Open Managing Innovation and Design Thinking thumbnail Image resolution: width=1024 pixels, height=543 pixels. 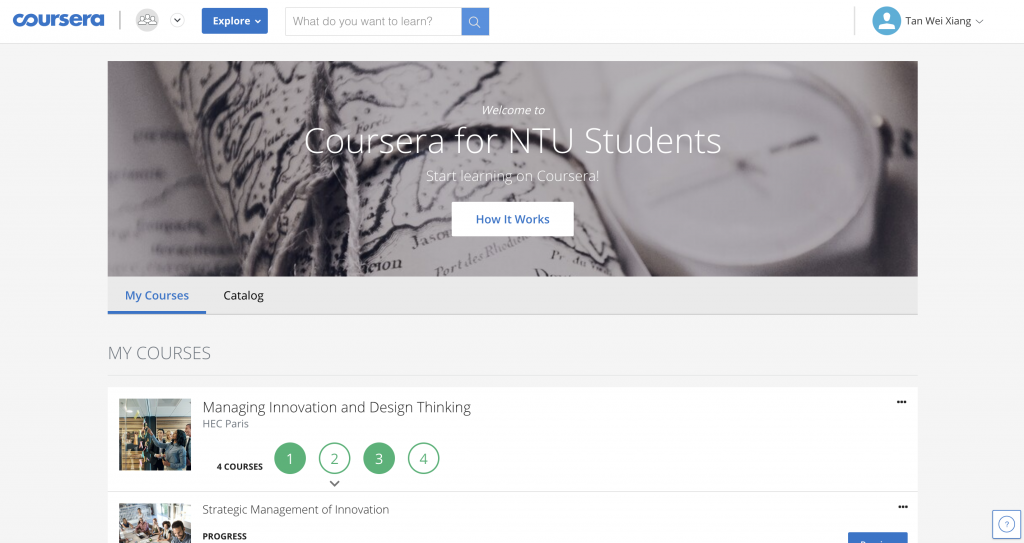(x=155, y=435)
